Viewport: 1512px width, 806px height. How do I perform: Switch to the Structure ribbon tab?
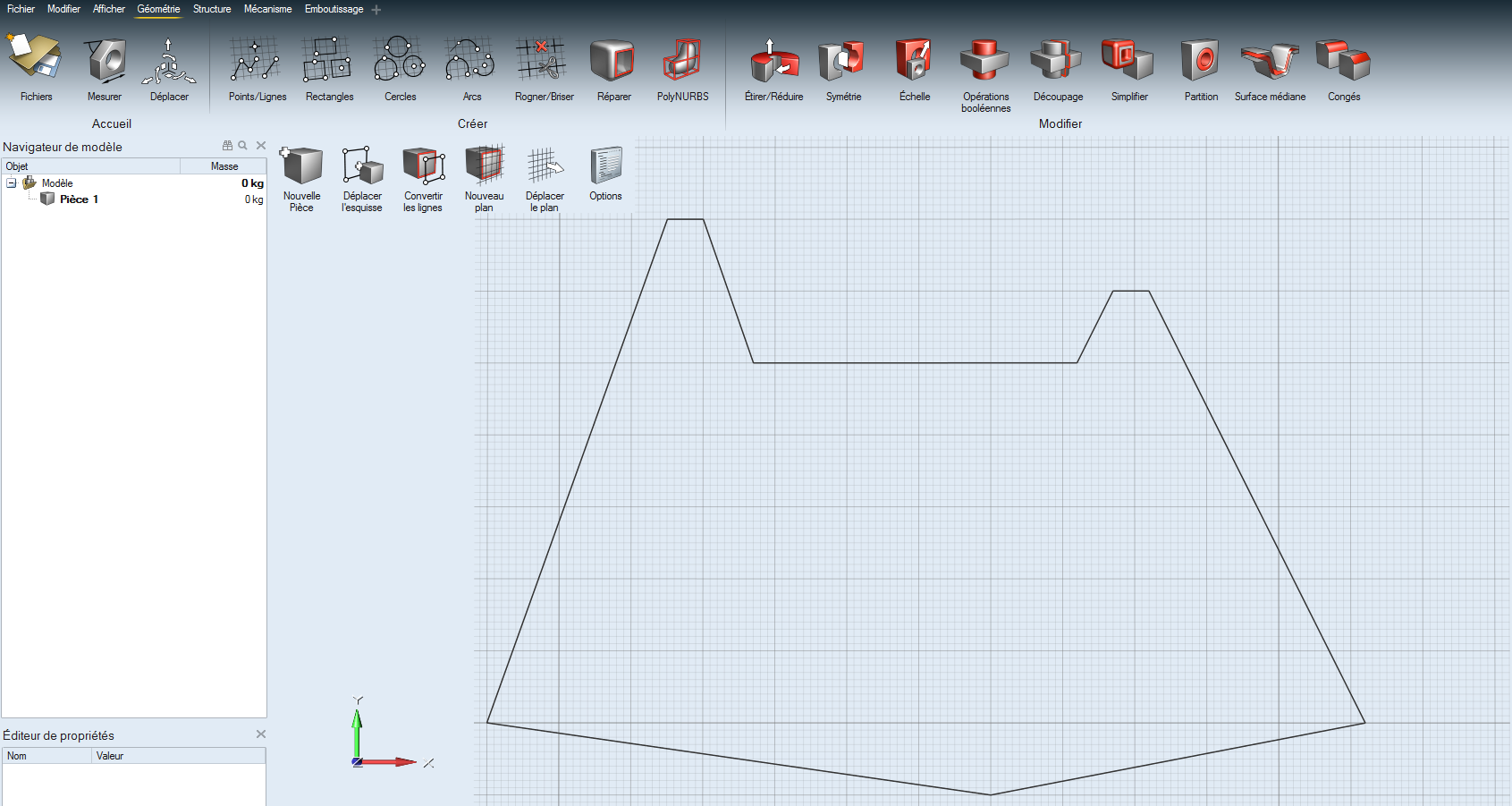212,9
